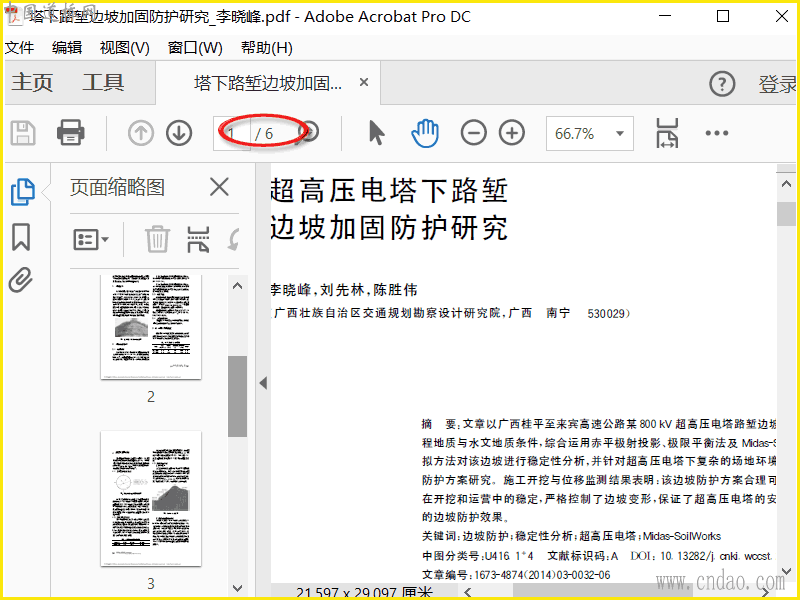
Task: Close the 页面缩略图 panel
Action: [219, 187]
